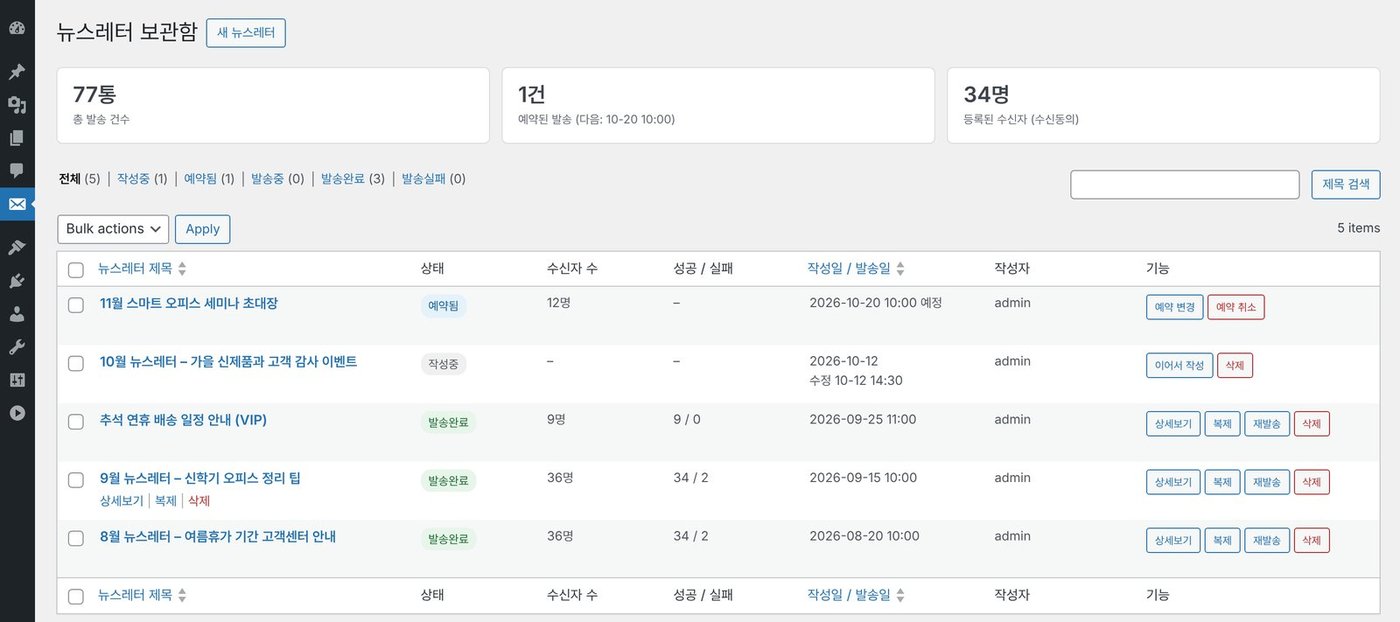Screen dimensions: 1400x622
Task: Click the 예약됨 status badge
Action: tap(443, 306)
